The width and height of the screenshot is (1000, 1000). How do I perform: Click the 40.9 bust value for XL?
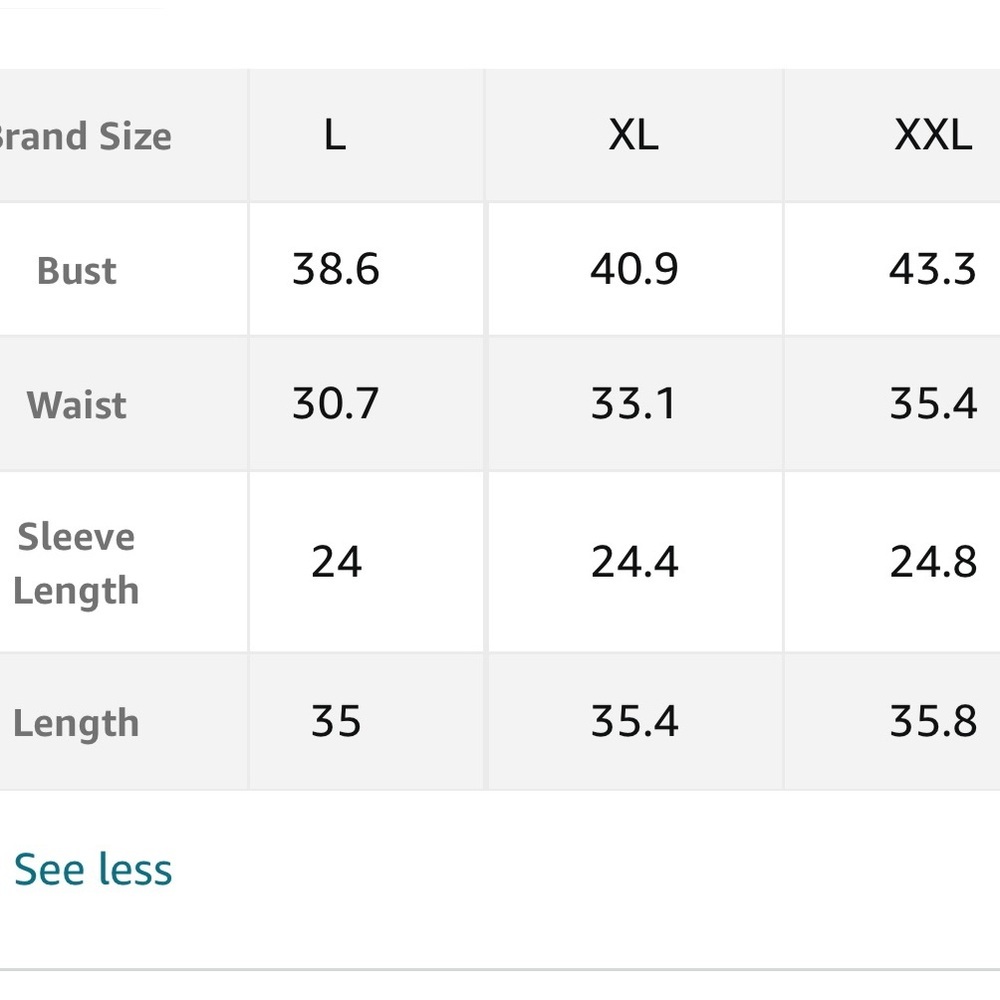coord(634,269)
